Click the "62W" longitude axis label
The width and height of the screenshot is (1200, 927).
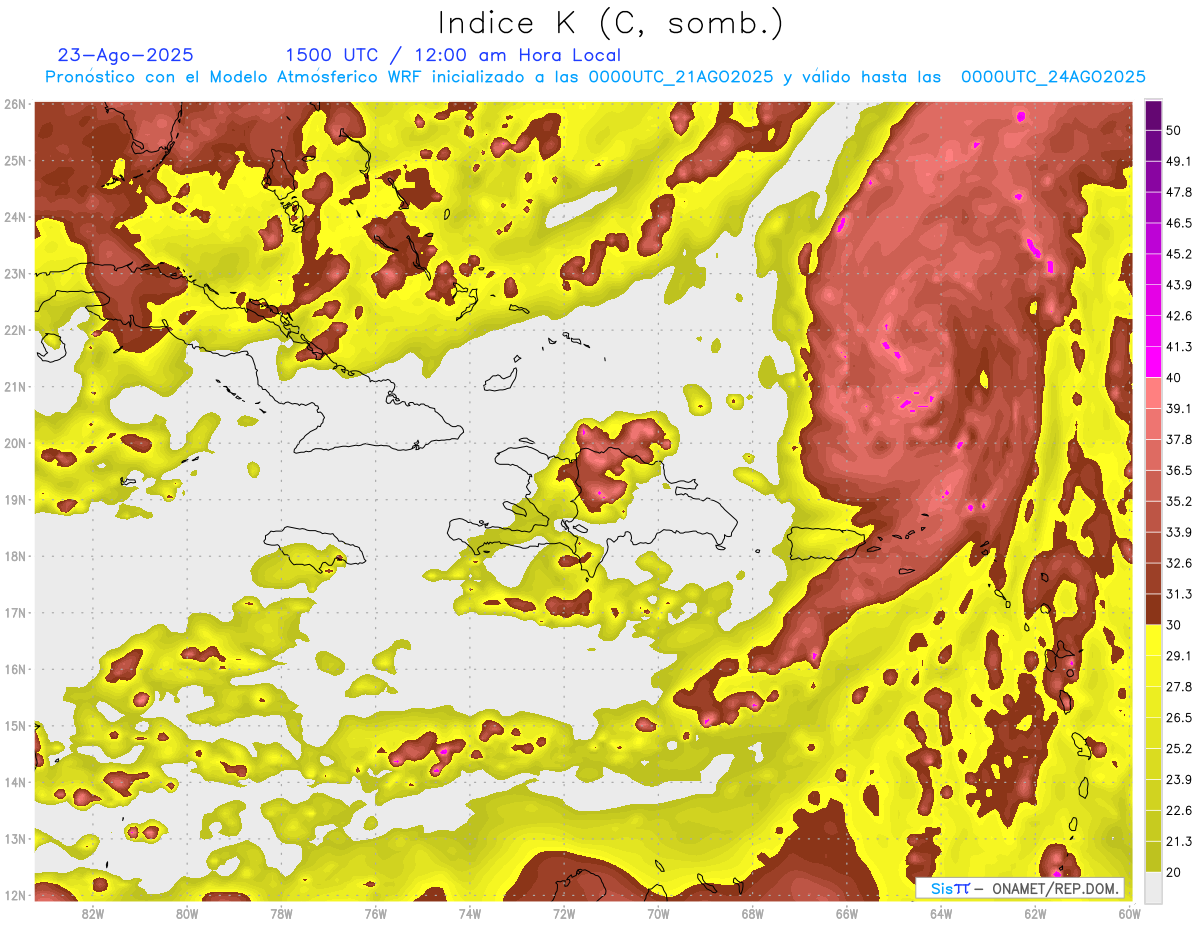click(1036, 914)
